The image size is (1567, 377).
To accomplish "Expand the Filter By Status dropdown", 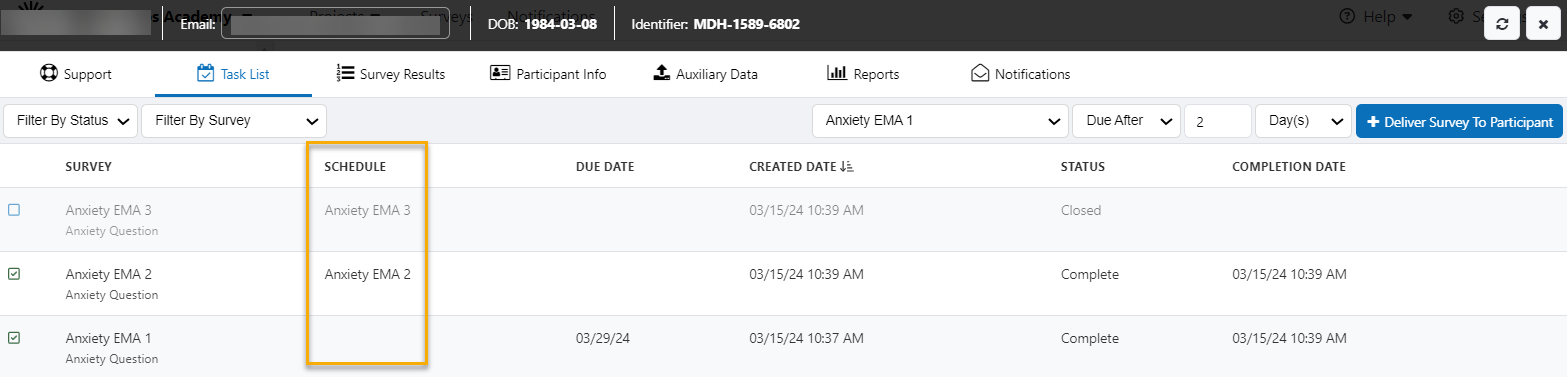I will (71, 121).
